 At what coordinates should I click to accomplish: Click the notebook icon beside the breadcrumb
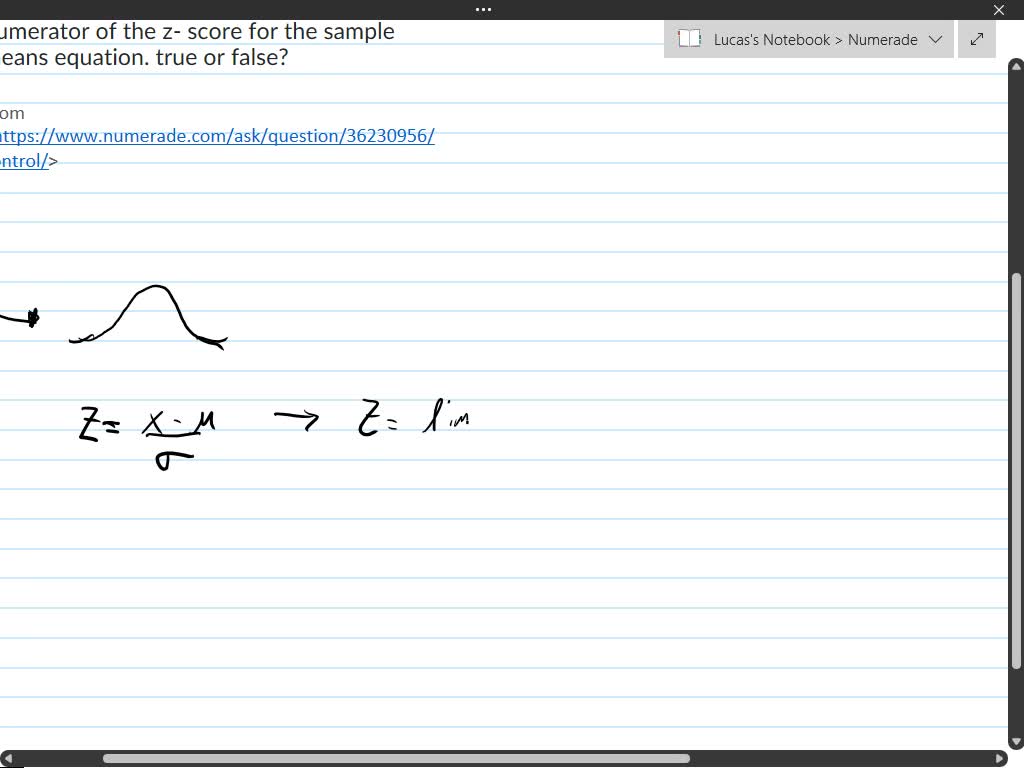690,38
